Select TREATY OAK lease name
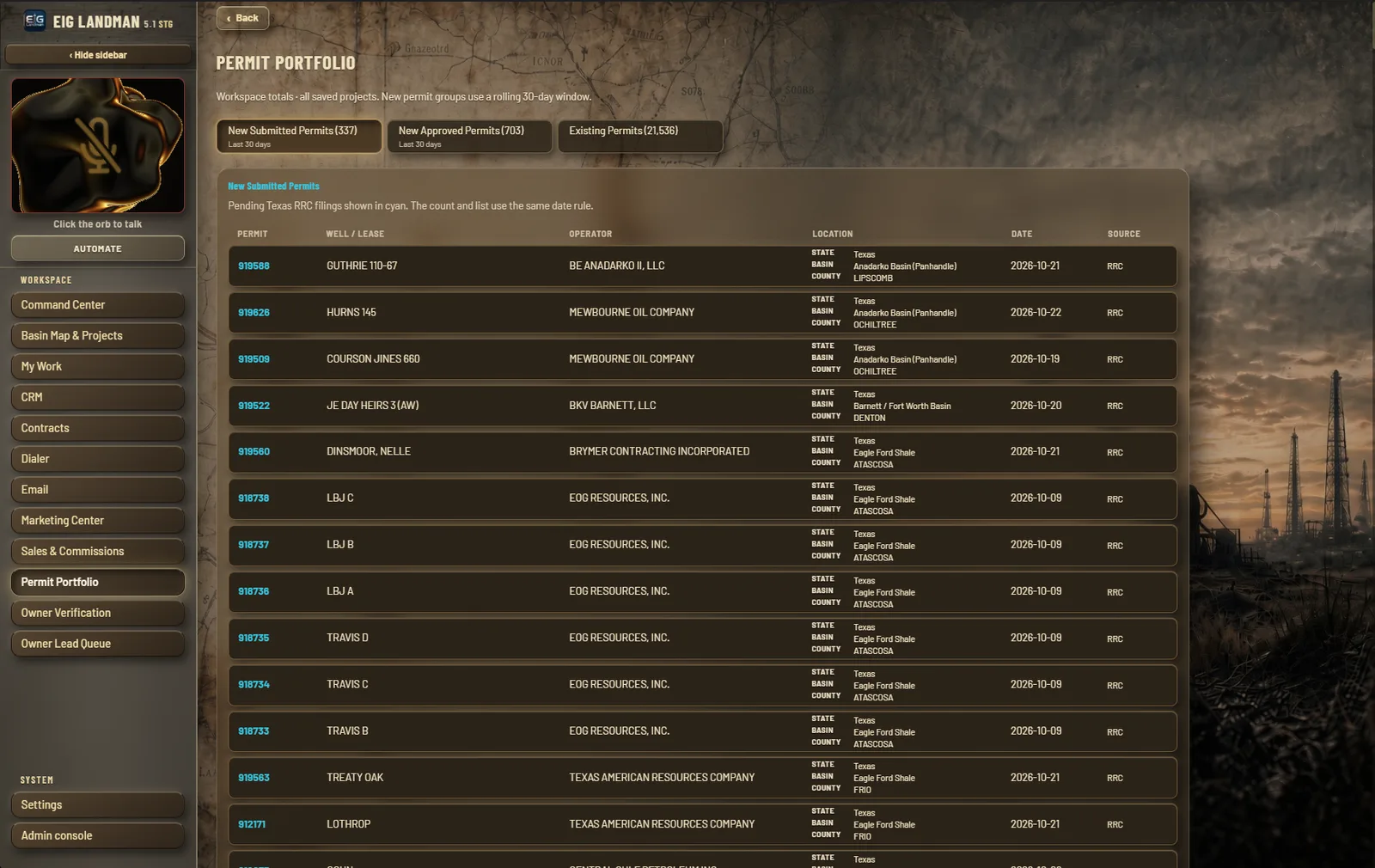Viewport: 1375px width, 868px height. click(355, 778)
